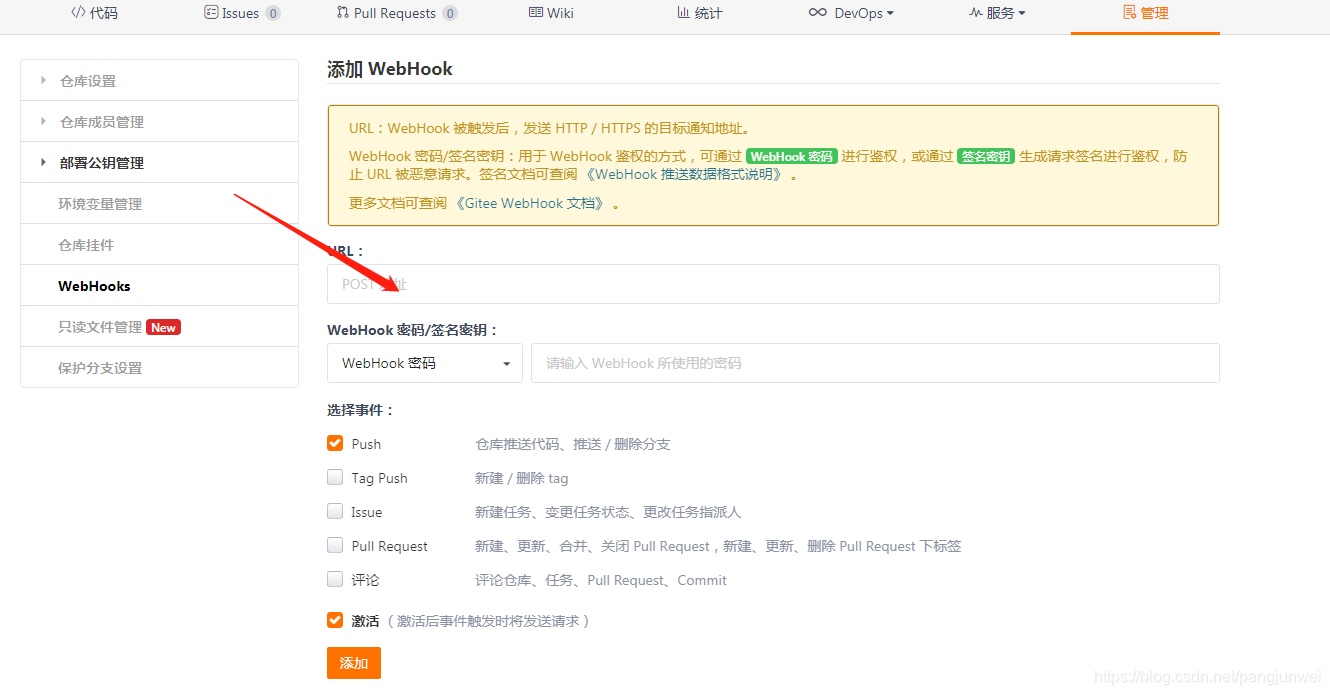The width and height of the screenshot is (1330, 695).
Task: Click the 添加 WebHook heading
Action: [x=390, y=69]
